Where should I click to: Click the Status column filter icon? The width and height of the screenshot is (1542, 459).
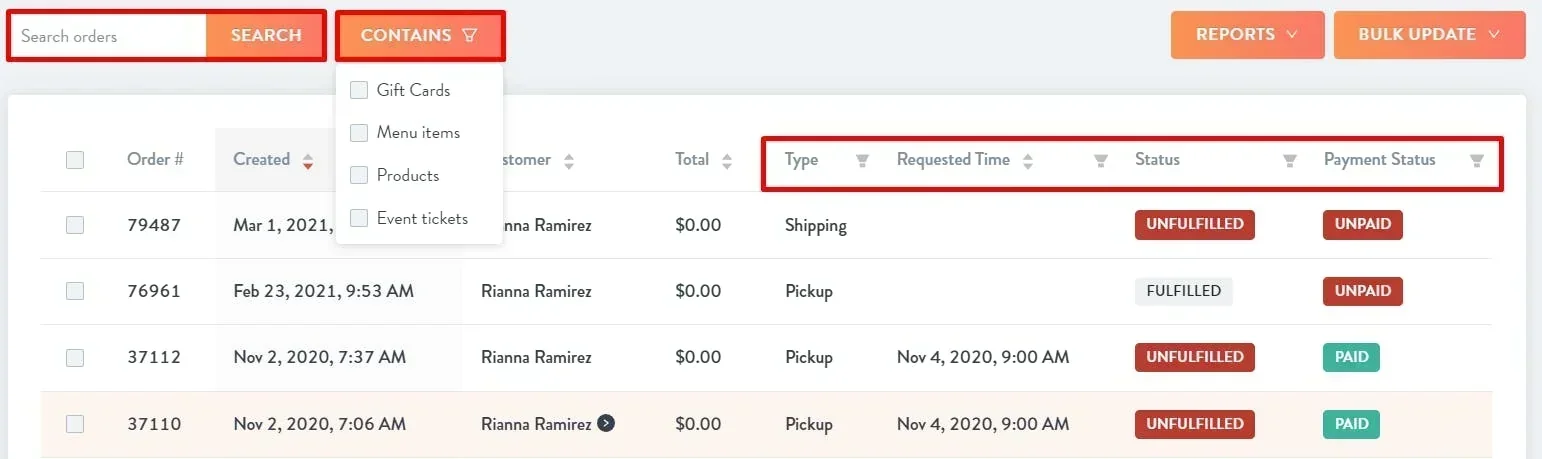tap(1290, 160)
